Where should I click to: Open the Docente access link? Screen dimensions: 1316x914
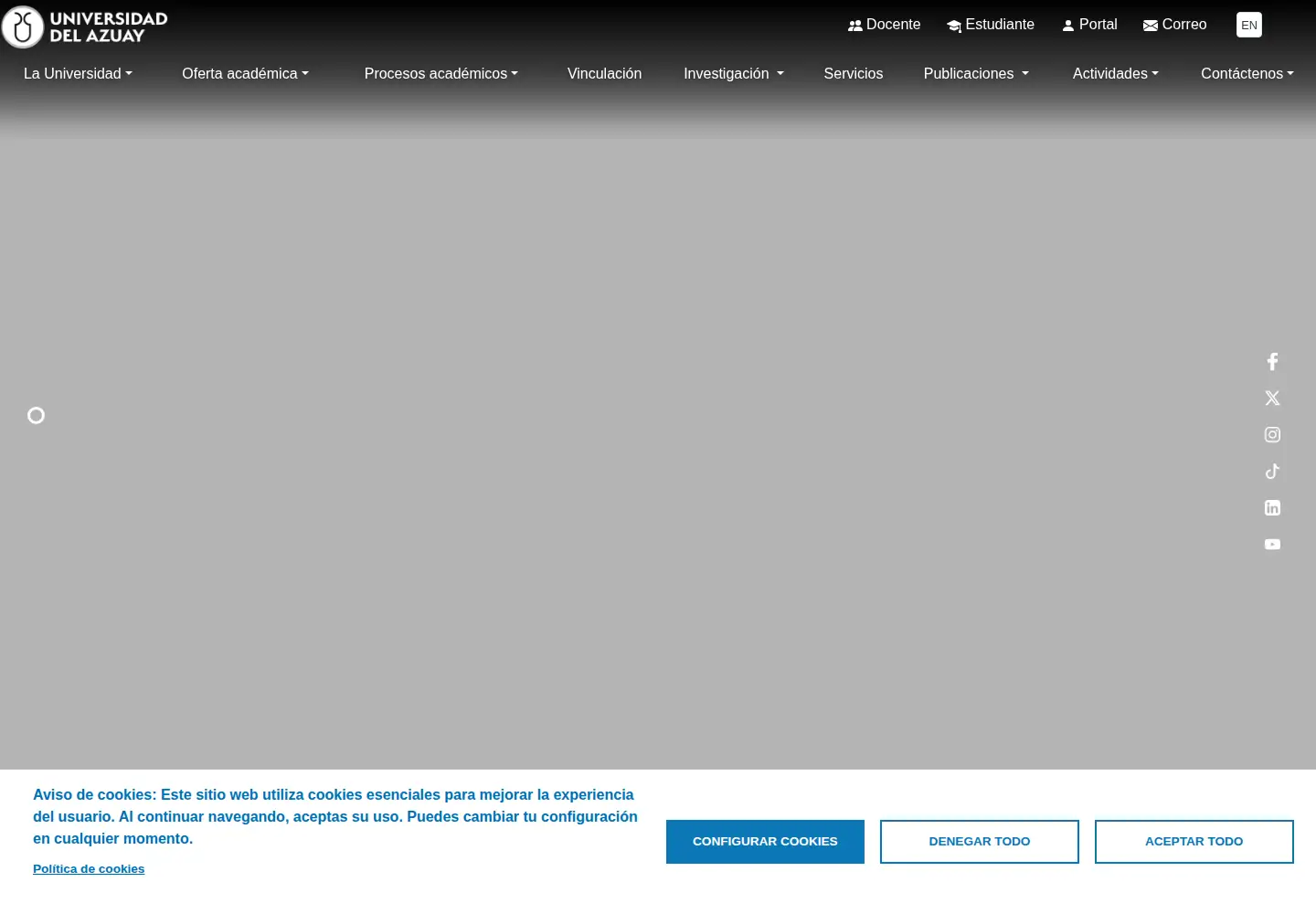pyautogui.click(x=884, y=25)
